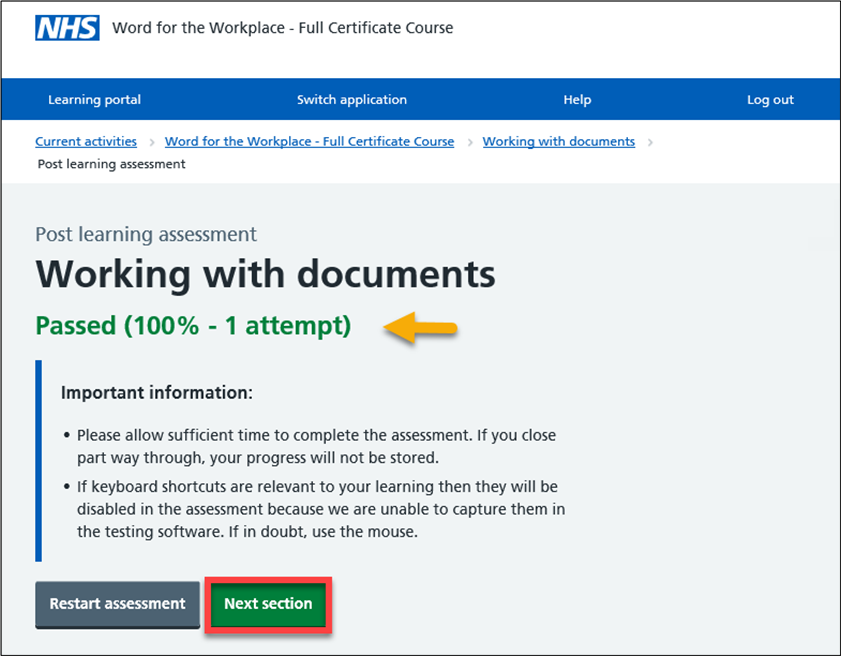Viewport: 841px width, 656px height.
Task: Click the course title in the header
Action: point(283,28)
